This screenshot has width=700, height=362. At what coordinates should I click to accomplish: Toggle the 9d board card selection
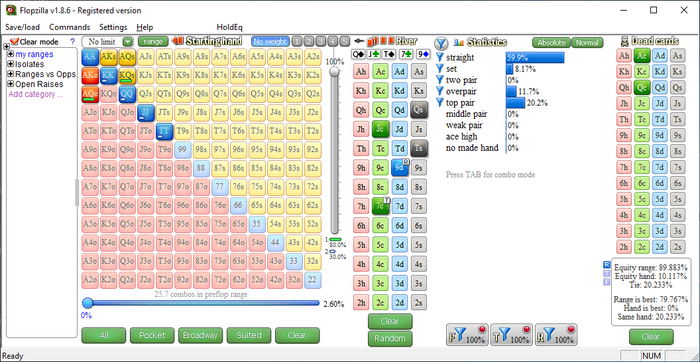point(400,167)
